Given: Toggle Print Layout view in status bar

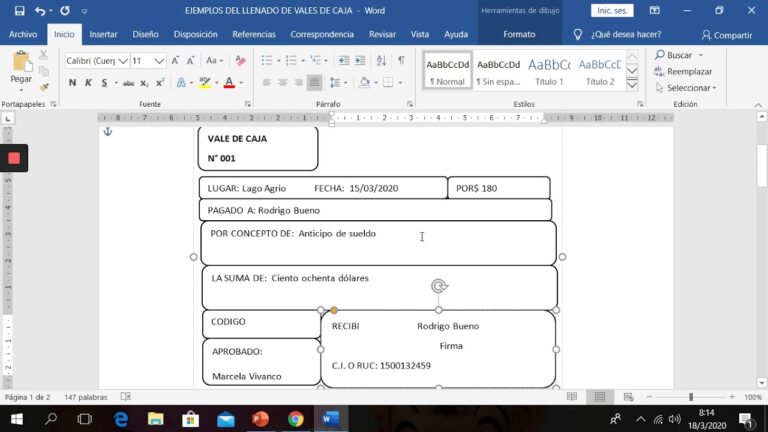Looking at the screenshot, I should coord(600,397).
